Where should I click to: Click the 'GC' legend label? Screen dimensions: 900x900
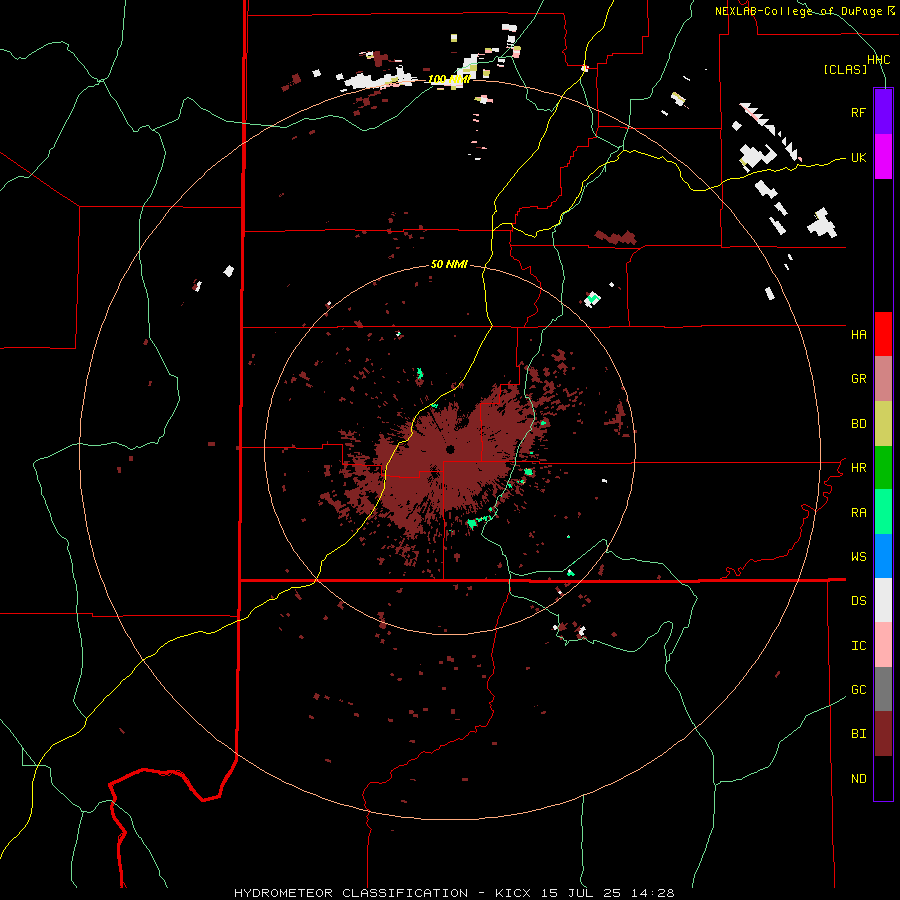(x=858, y=689)
